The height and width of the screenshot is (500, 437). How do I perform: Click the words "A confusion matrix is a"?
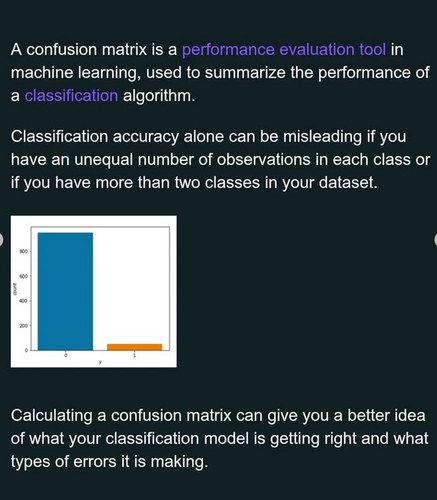[94, 50]
